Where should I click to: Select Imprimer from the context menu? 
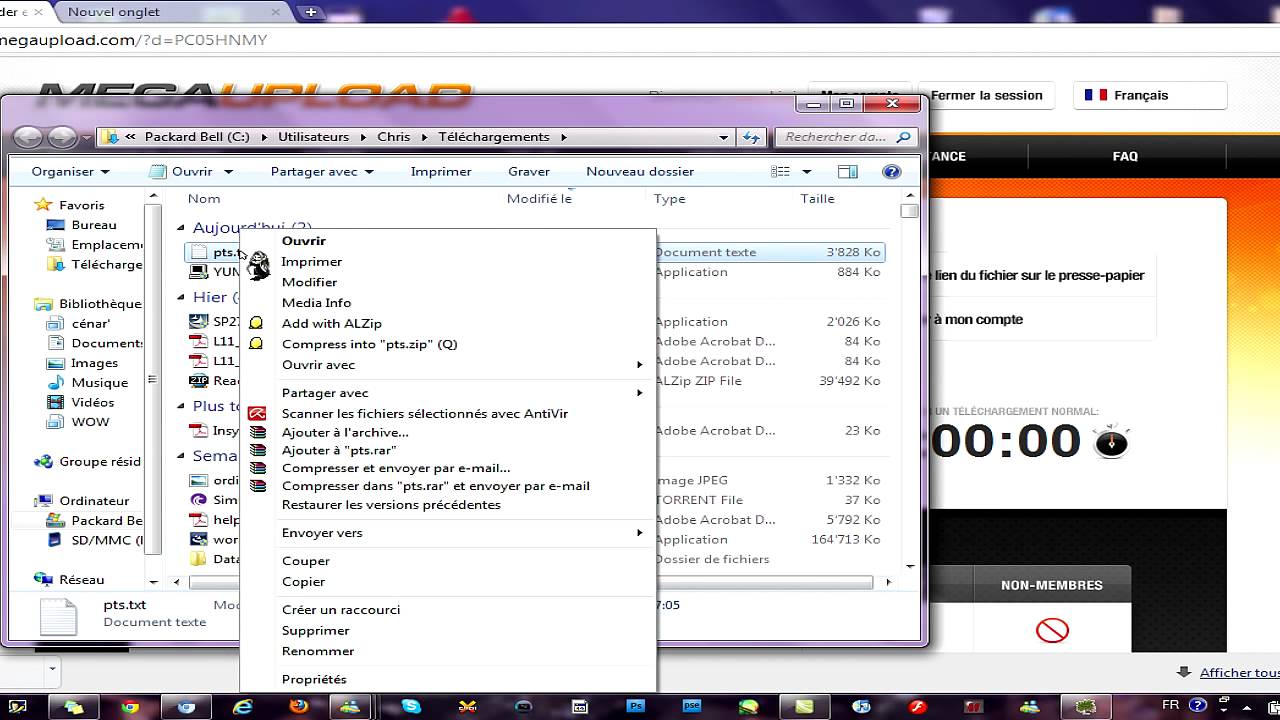click(x=312, y=261)
